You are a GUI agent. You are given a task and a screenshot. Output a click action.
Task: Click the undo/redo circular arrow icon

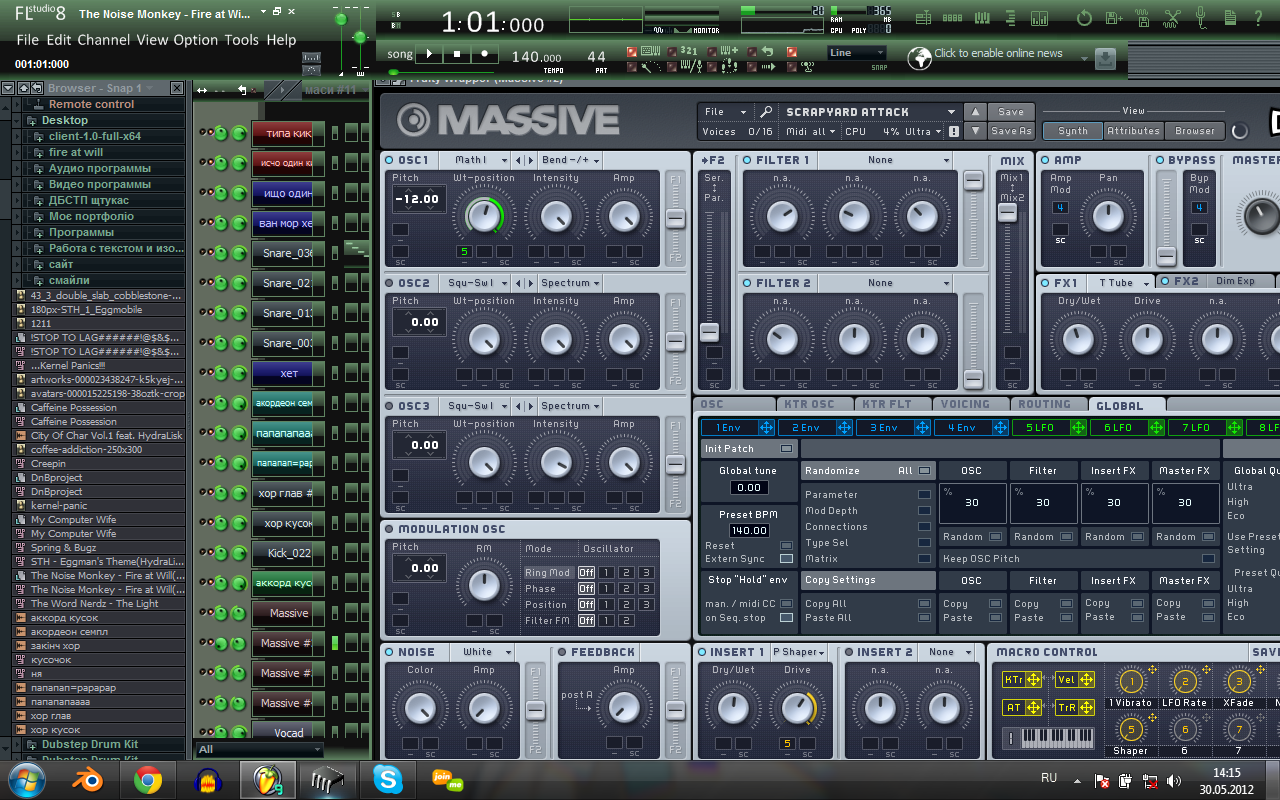pyautogui.click(x=1084, y=18)
